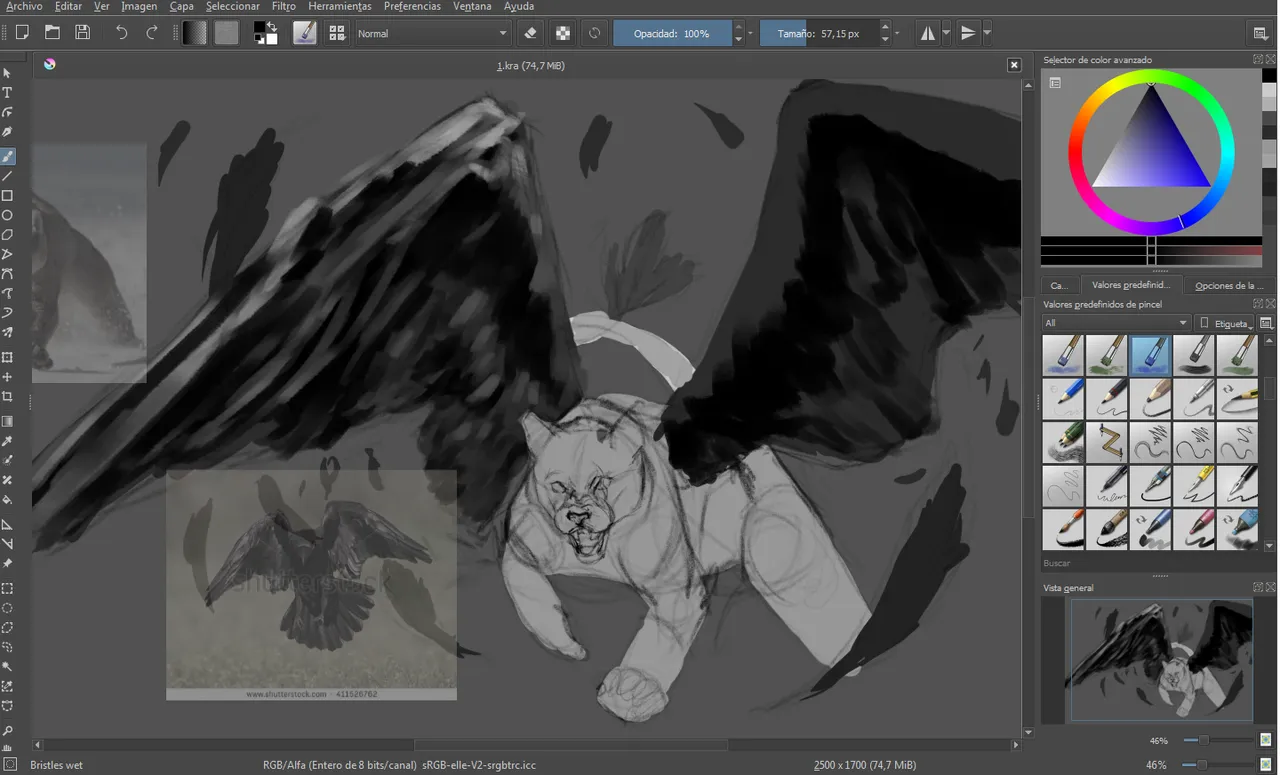Image resolution: width=1280 pixels, height=775 pixels.
Task: Expand the All brush tag dropdown
Action: click(1116, 323)
